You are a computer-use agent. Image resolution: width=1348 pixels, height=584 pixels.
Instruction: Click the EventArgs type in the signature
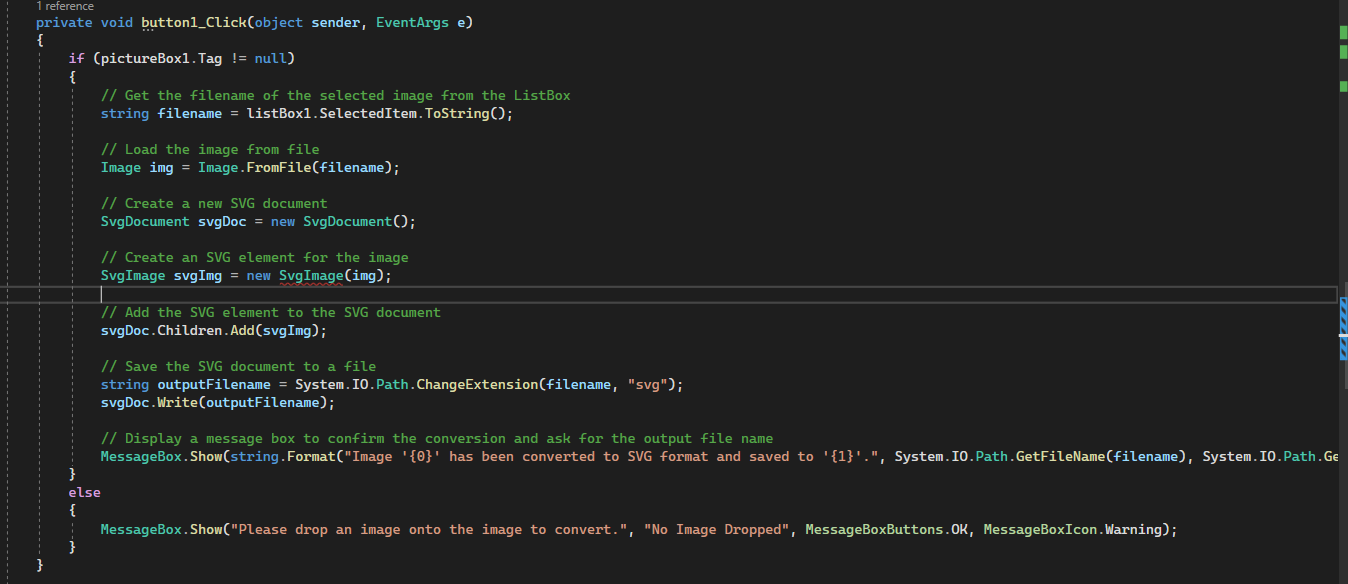413,22
